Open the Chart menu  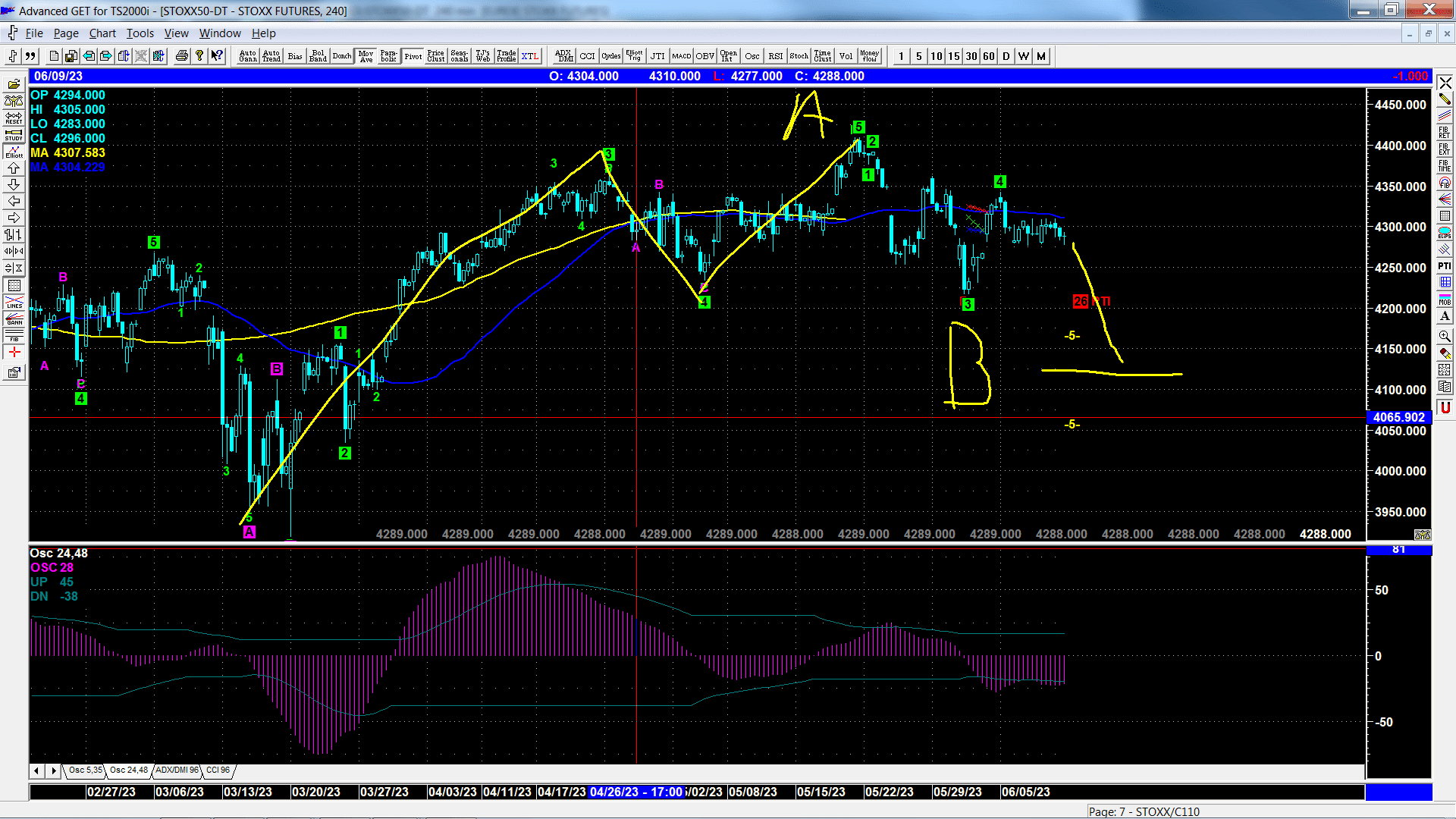coord(102,33)
